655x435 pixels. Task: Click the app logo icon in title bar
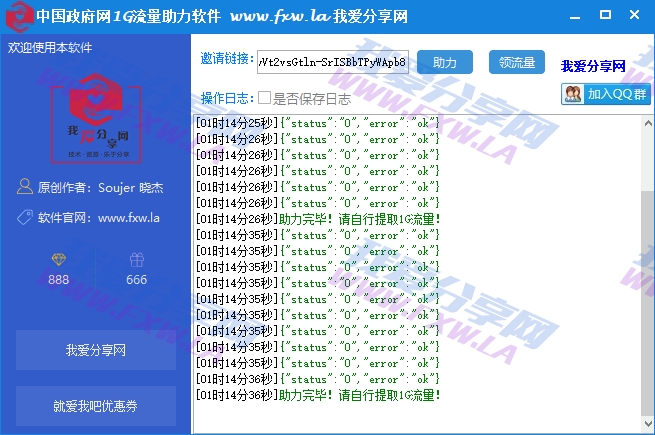coord(18,16)
